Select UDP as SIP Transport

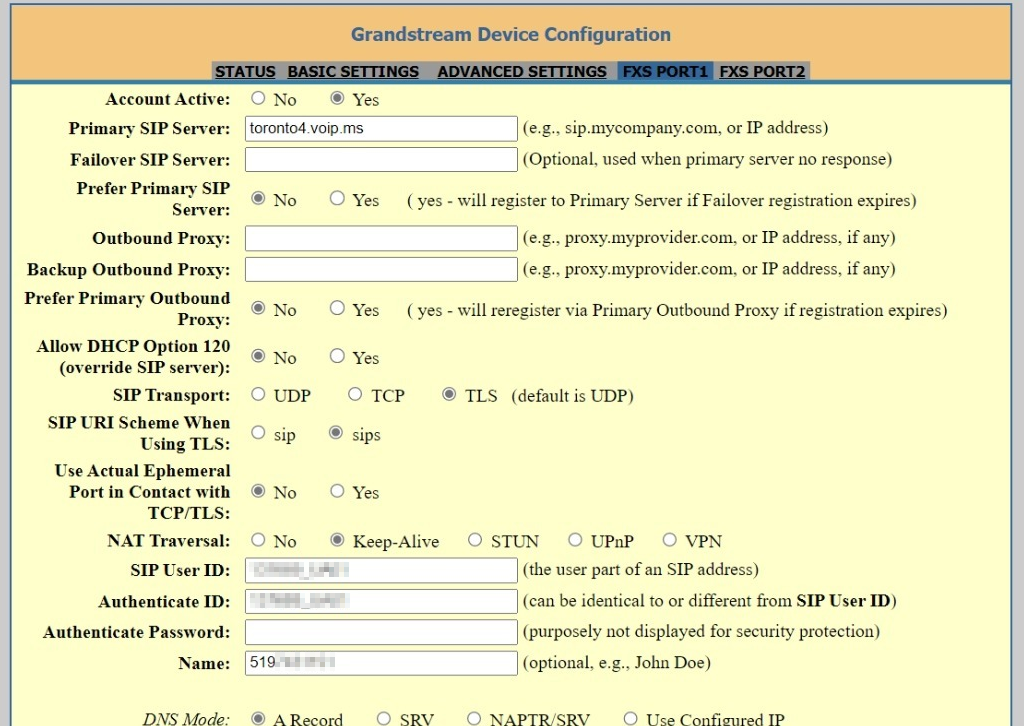259,394
